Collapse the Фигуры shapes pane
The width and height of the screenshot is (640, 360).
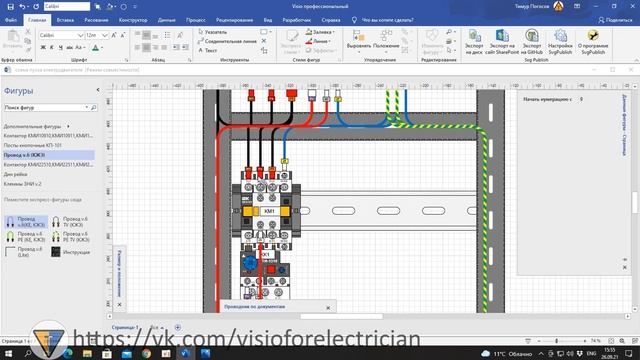click(x=98, y=90)
